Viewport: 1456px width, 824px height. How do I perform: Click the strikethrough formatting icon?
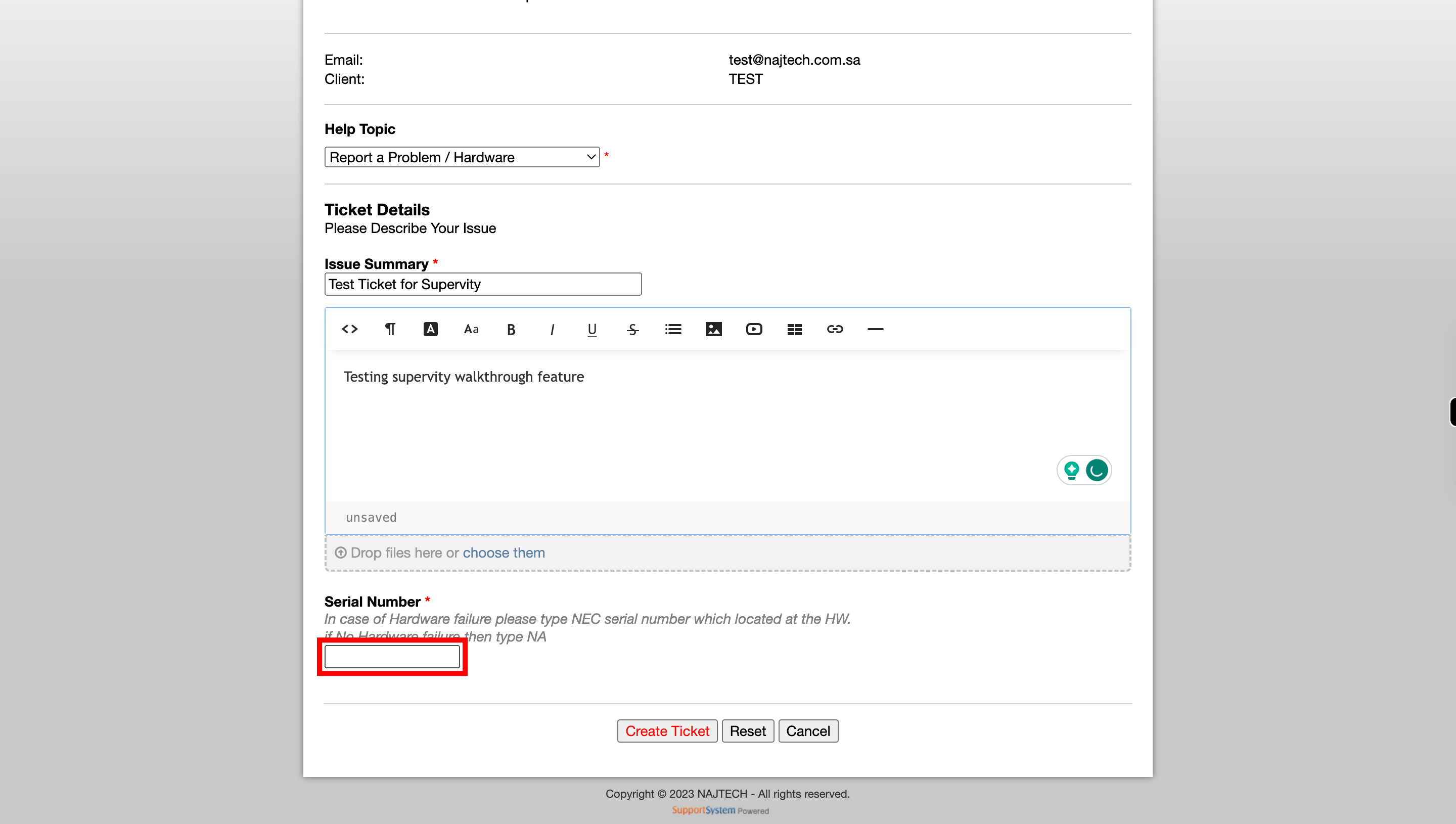(633, 329)
